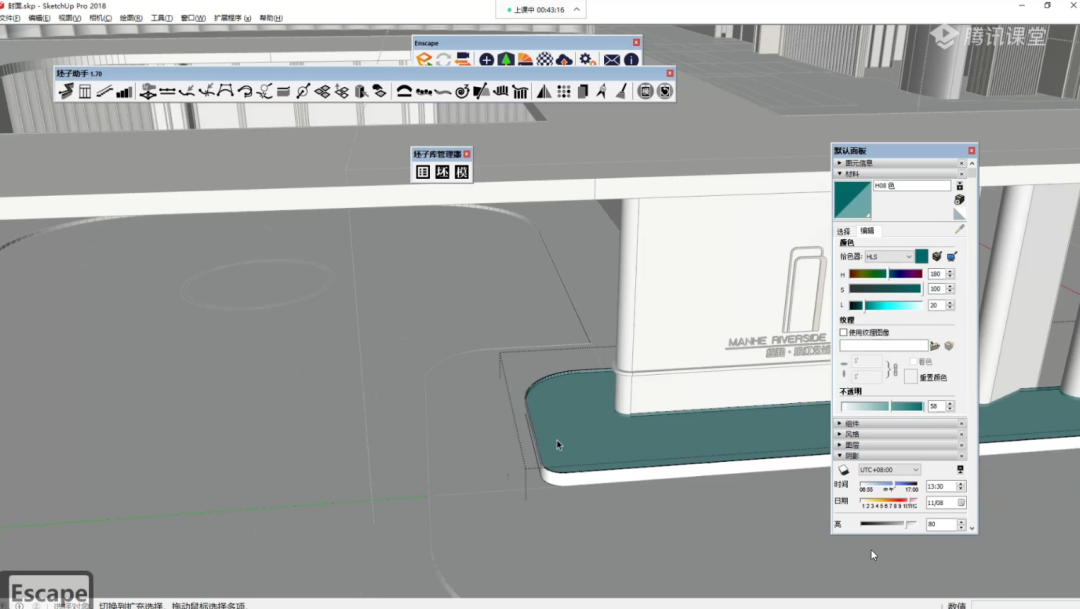Click the 重置颜色 reset color box
Screen dimensions: 1080x609
pyautogui.click(x=911, y=377)
